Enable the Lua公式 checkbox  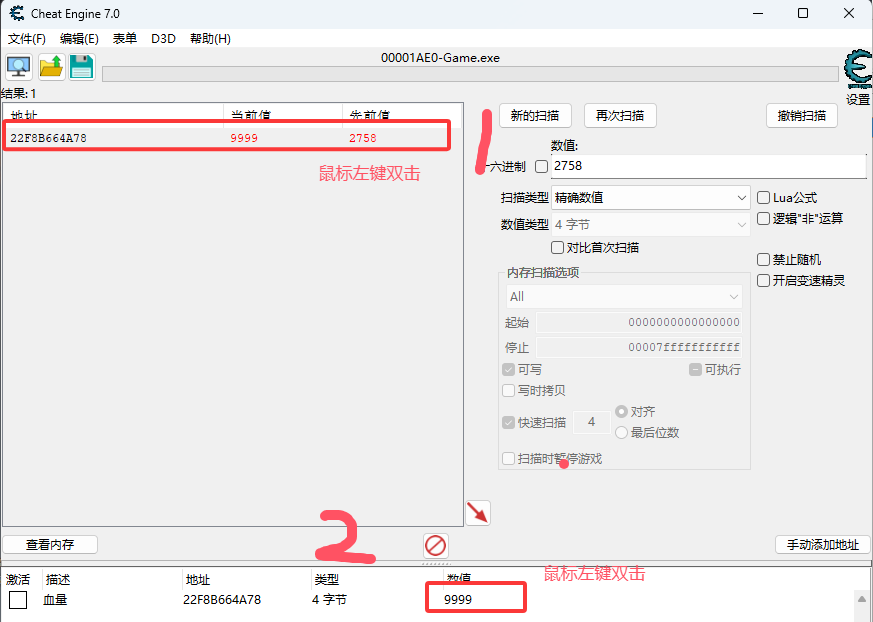click(x=763, y=198)
